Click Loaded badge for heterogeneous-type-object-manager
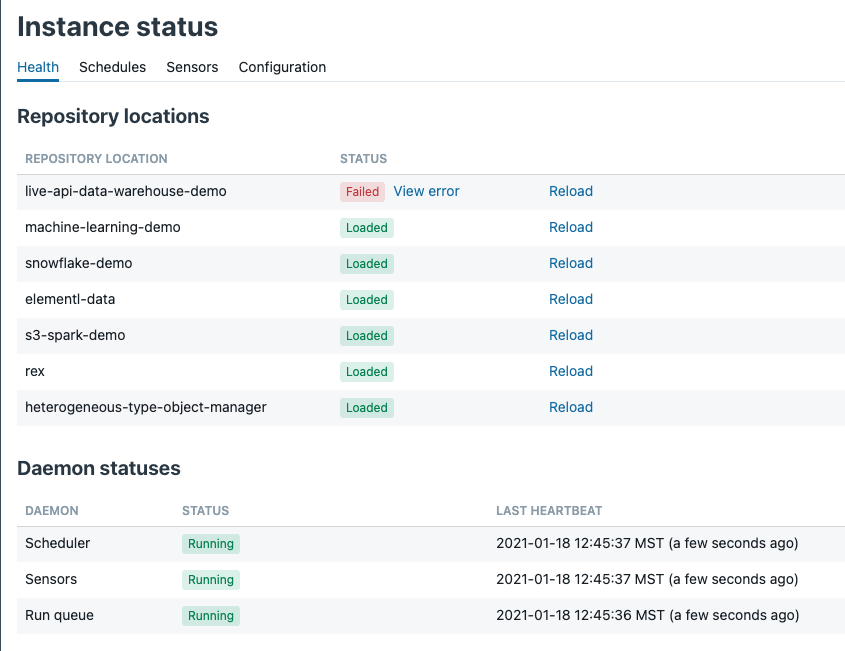The width and height of the screenshot is (845, 651). point(366,408)
